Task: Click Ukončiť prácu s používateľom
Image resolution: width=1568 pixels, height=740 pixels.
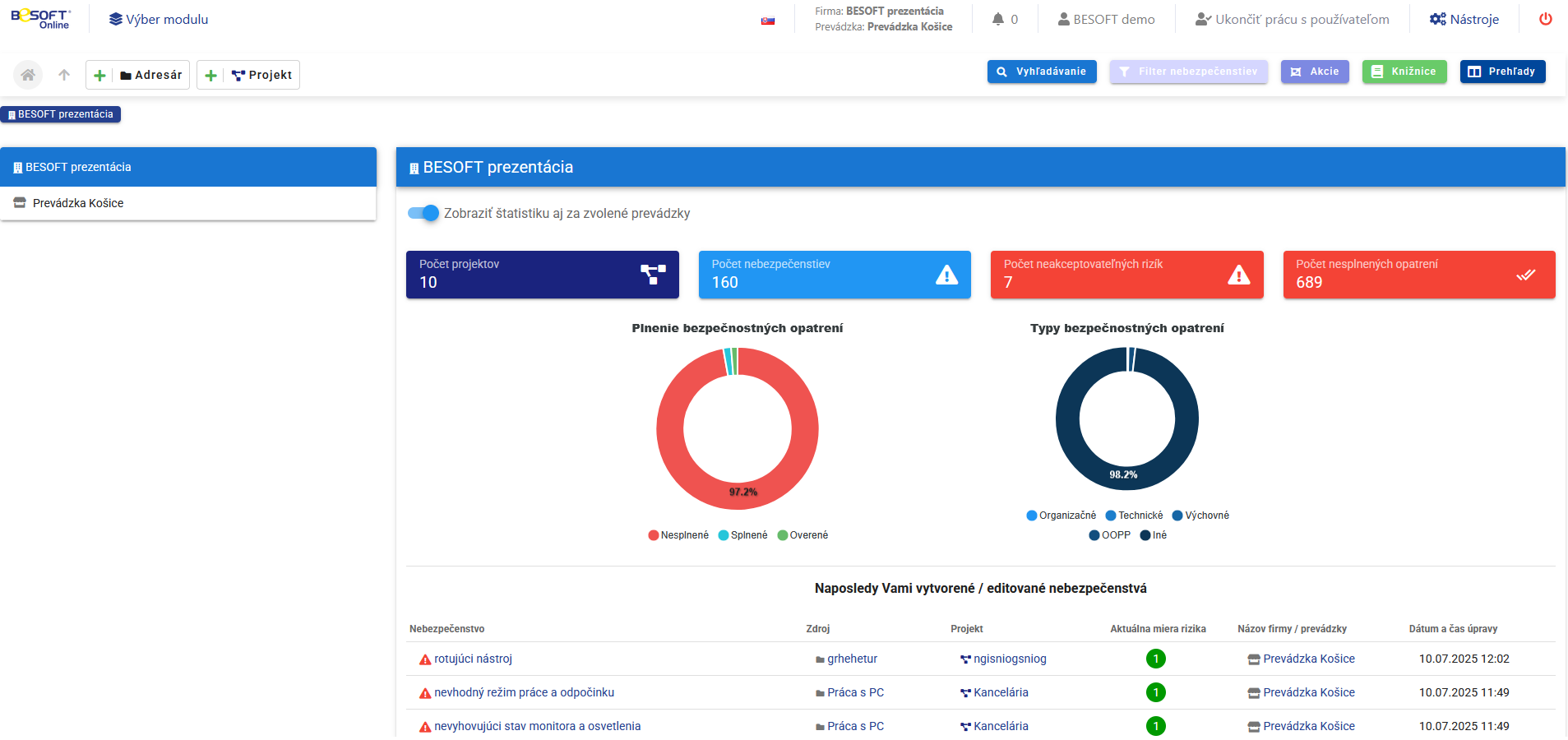Action: (1293, 19)
